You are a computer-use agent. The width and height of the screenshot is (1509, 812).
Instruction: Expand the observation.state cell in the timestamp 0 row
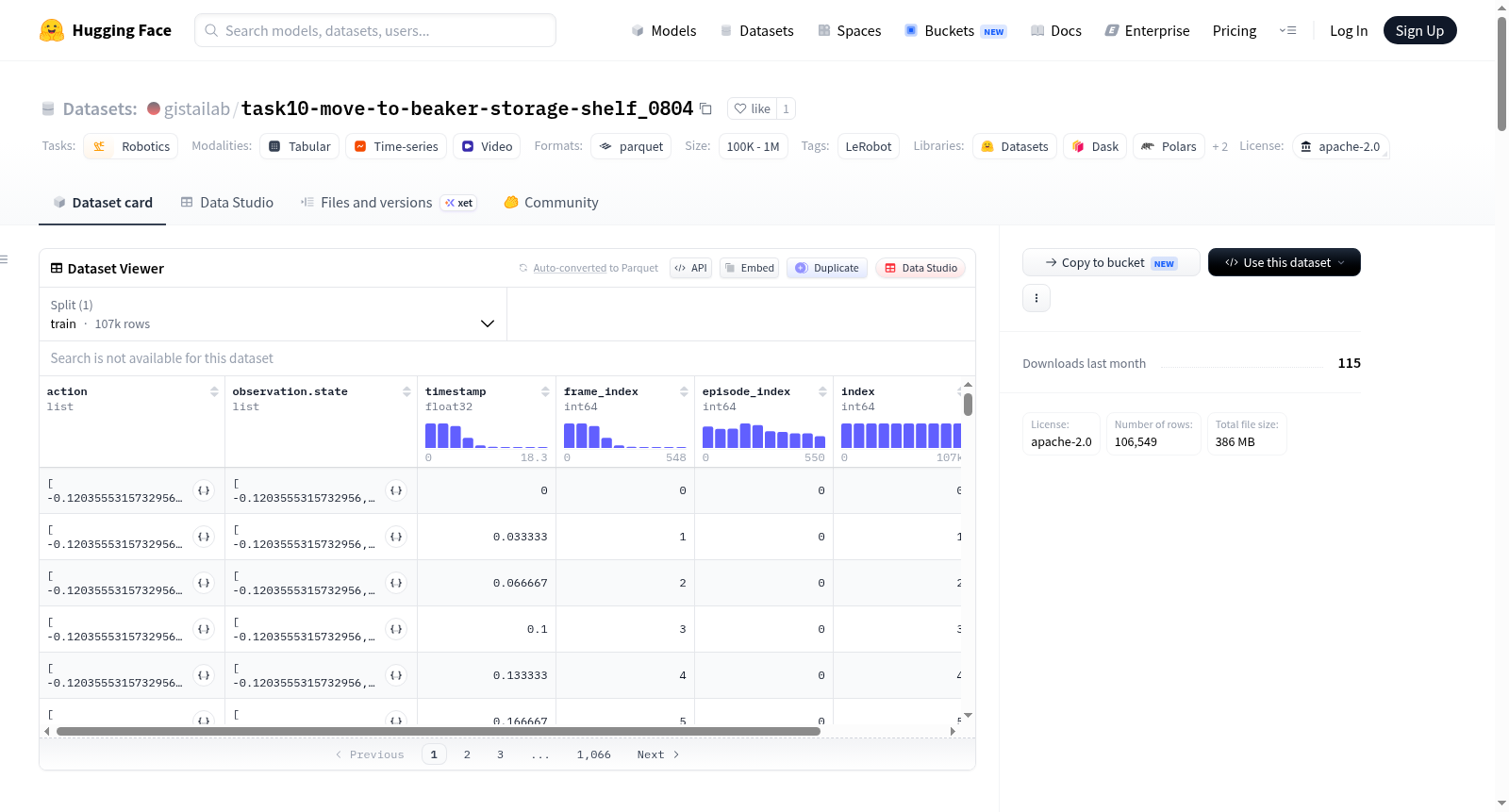pos(396,490)
